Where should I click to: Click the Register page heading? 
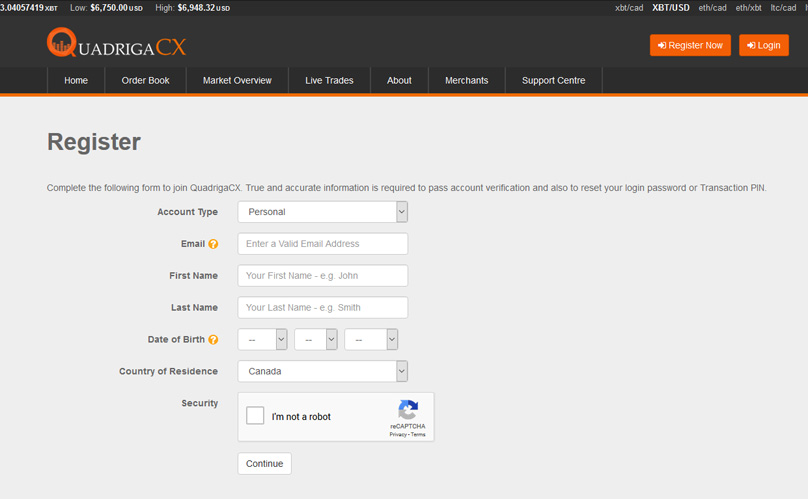point(94,142)
